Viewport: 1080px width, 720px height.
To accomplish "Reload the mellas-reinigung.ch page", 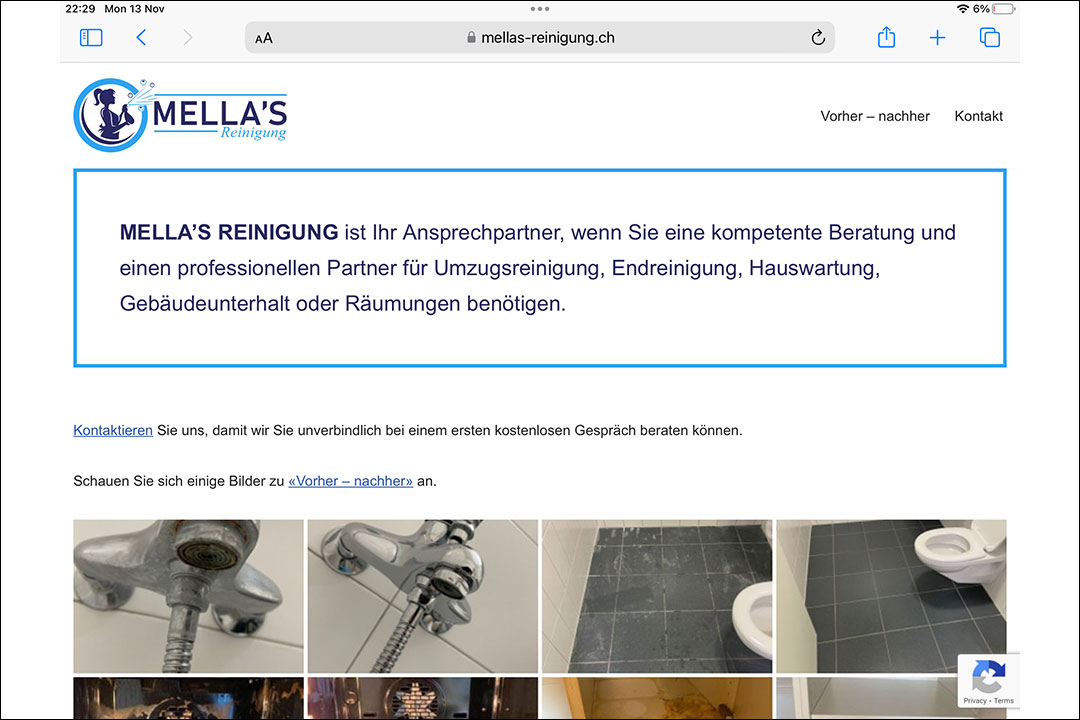I will click(818, 38).
